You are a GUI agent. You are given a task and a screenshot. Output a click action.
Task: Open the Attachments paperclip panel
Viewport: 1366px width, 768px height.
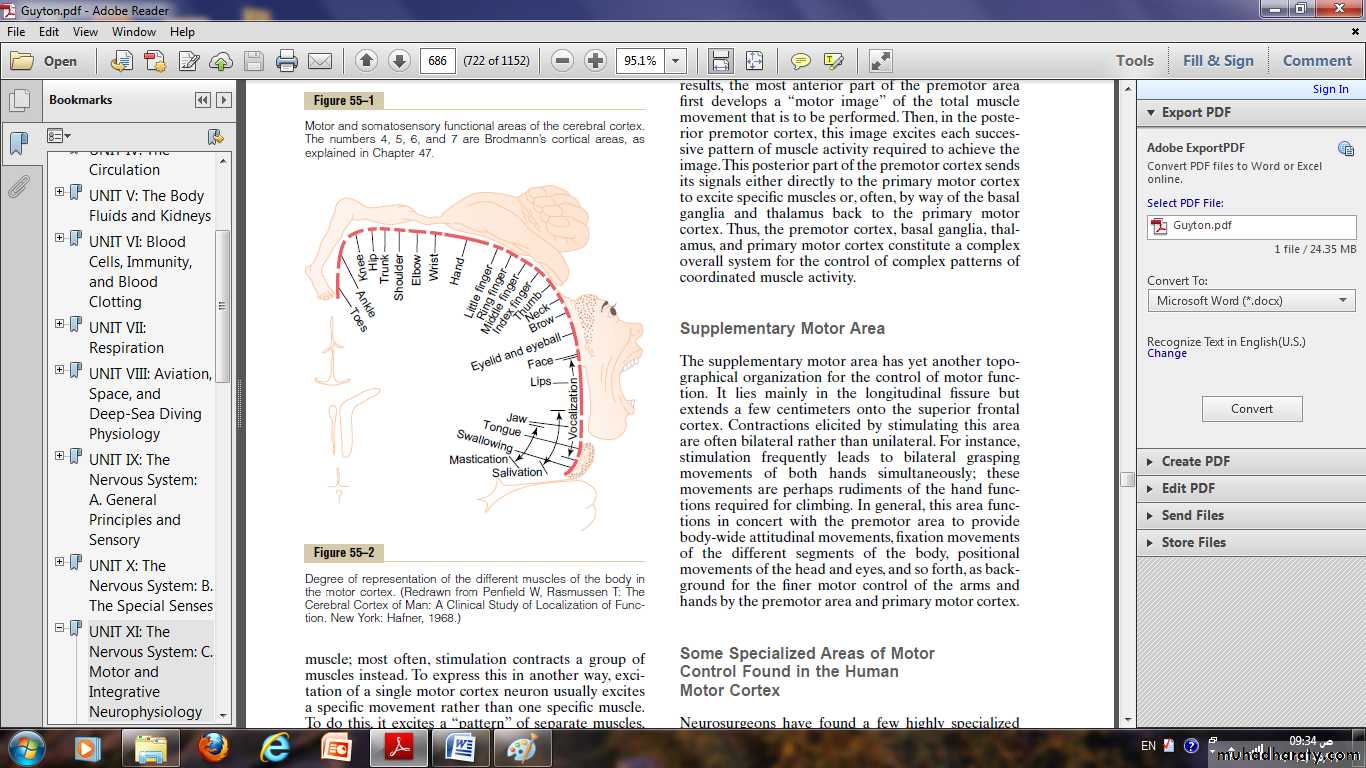click(18, 187)
